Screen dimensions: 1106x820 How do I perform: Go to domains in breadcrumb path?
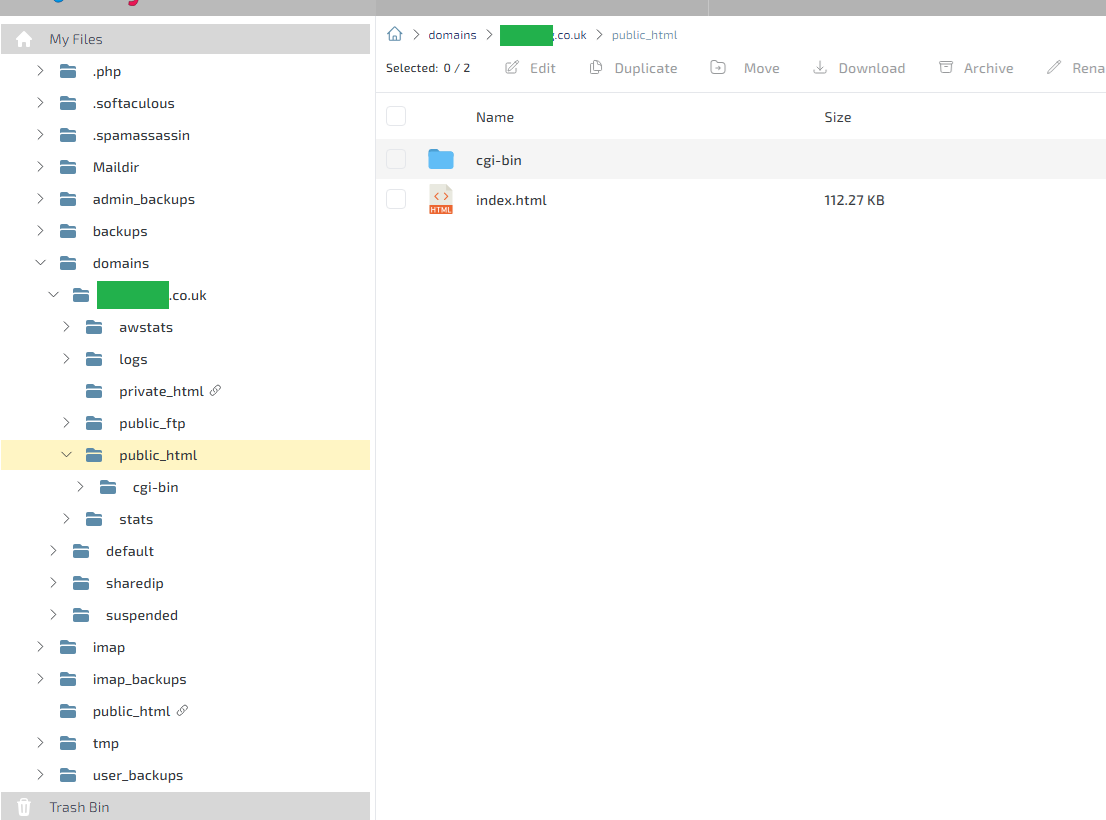pos(452,35)
